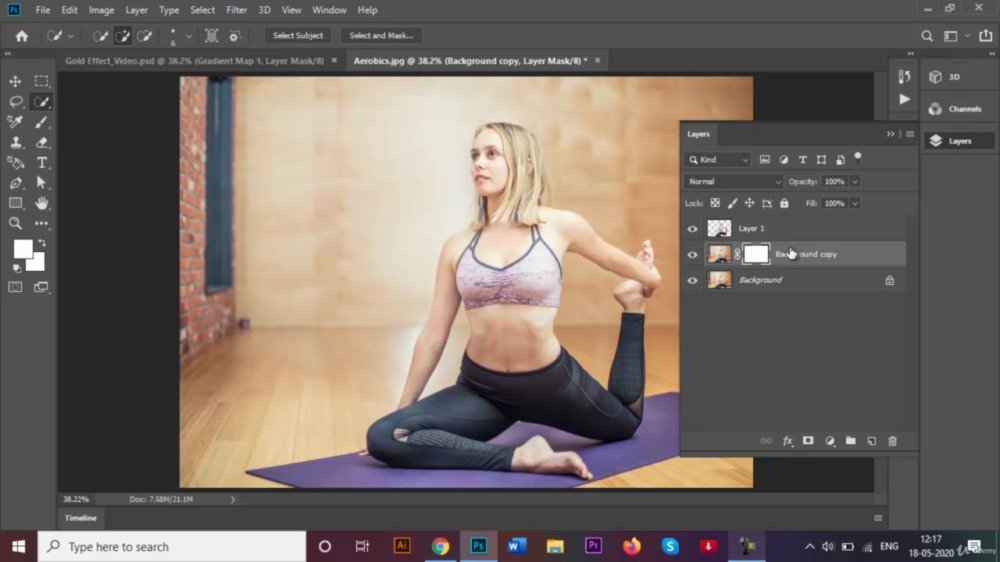Click the foreground color swatch
The height and width of the screenshot is (562, 1000).
pyautogui.click(x=22, y=248)
